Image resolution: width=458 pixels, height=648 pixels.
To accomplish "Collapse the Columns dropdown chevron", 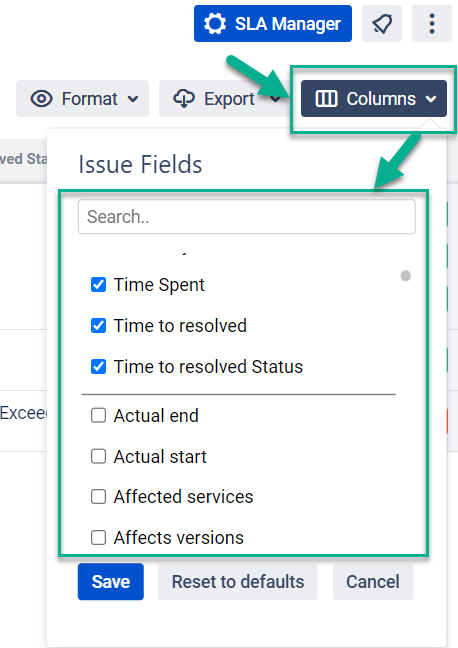I will [x=431, y=99].
